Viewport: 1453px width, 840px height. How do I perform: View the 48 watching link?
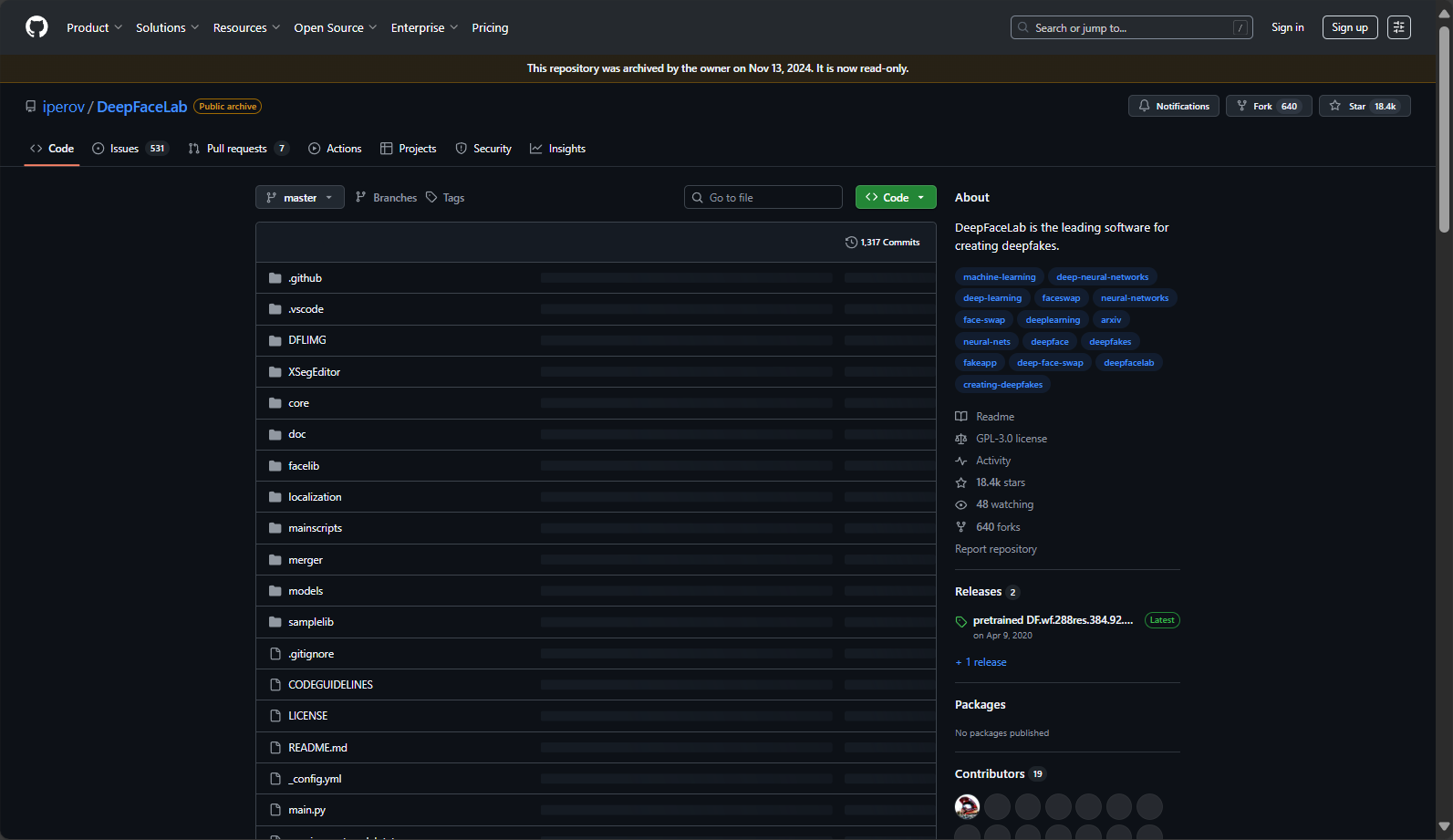[x=995, y=504]
